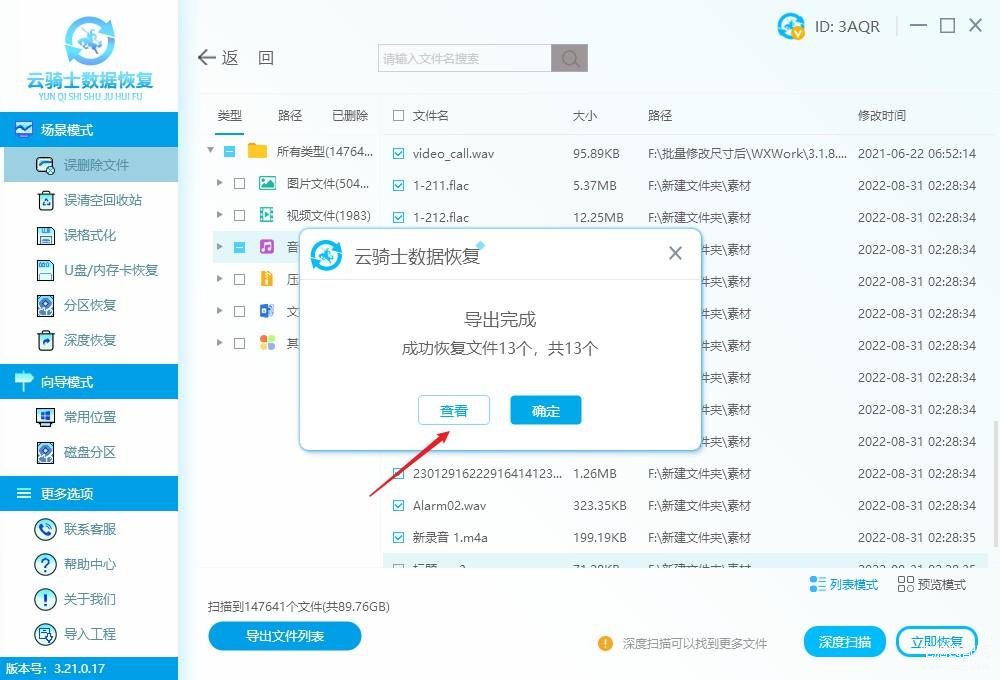Click 导出文件列表 button
The height and width of the screenshot is (680, 1000).
point(284,636)
